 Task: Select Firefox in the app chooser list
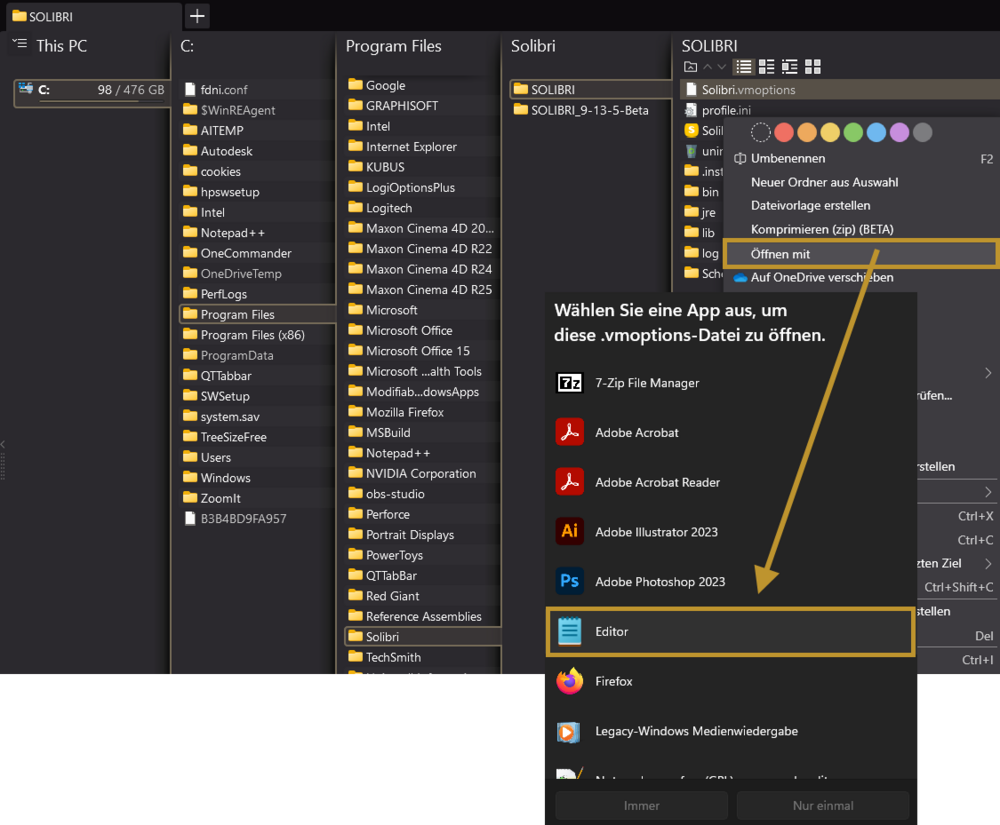point(731,681)
